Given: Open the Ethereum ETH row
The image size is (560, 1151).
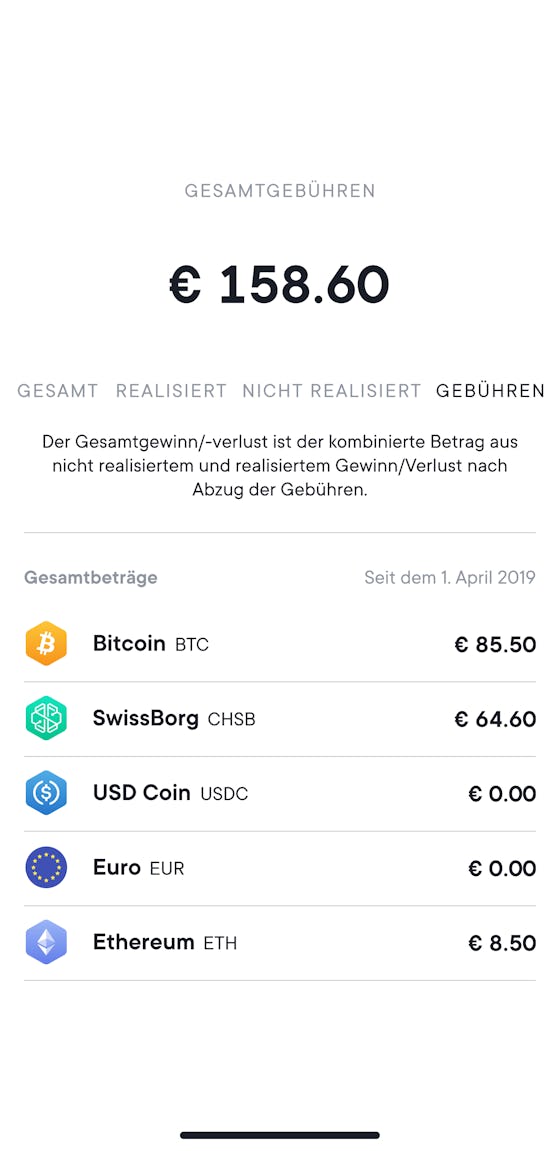Looking at the screenshot, I should point(280,943).
